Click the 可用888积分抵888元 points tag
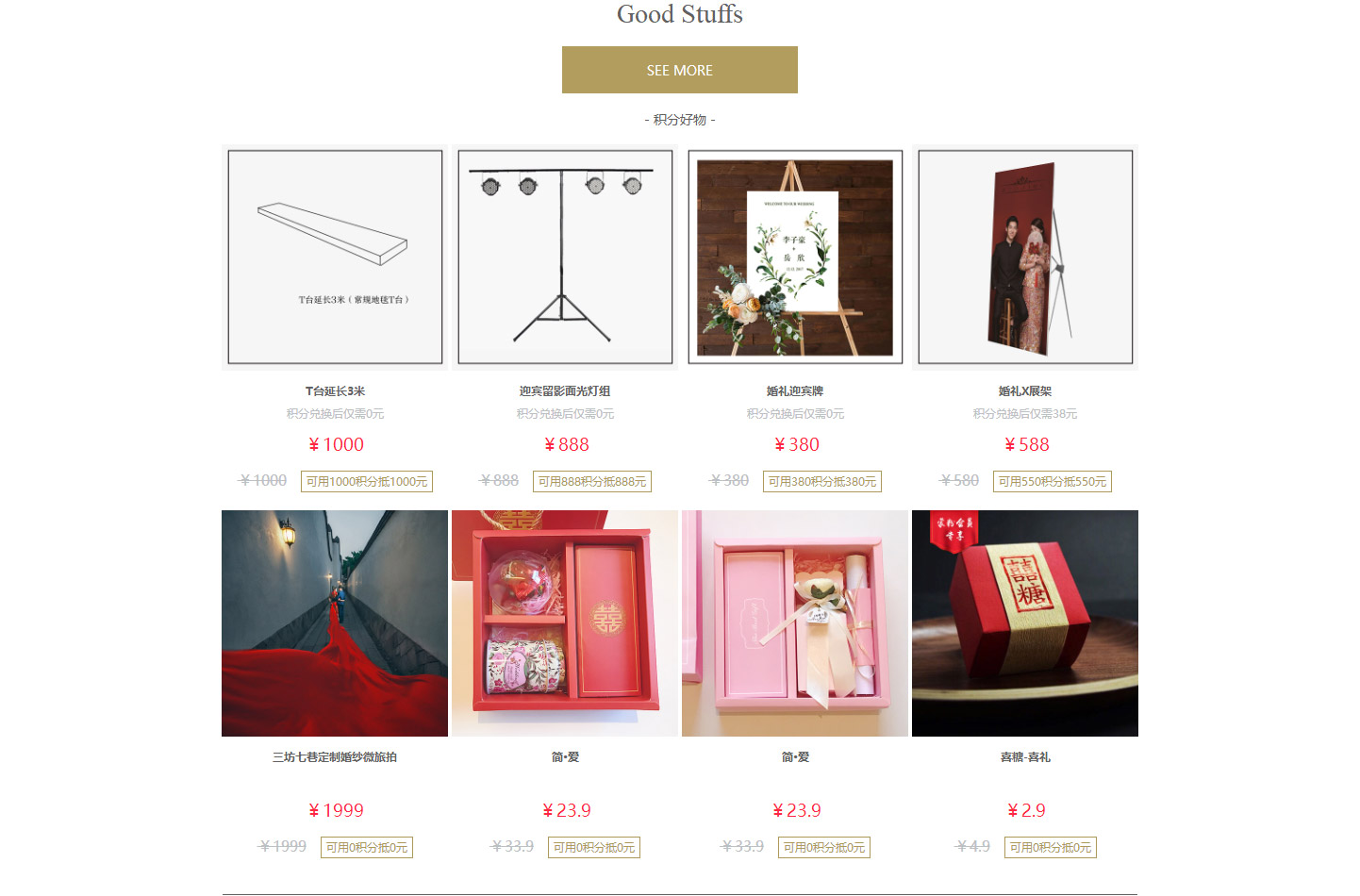The height and width of the screenshot is (896, 1360). (x=592, y=481)
